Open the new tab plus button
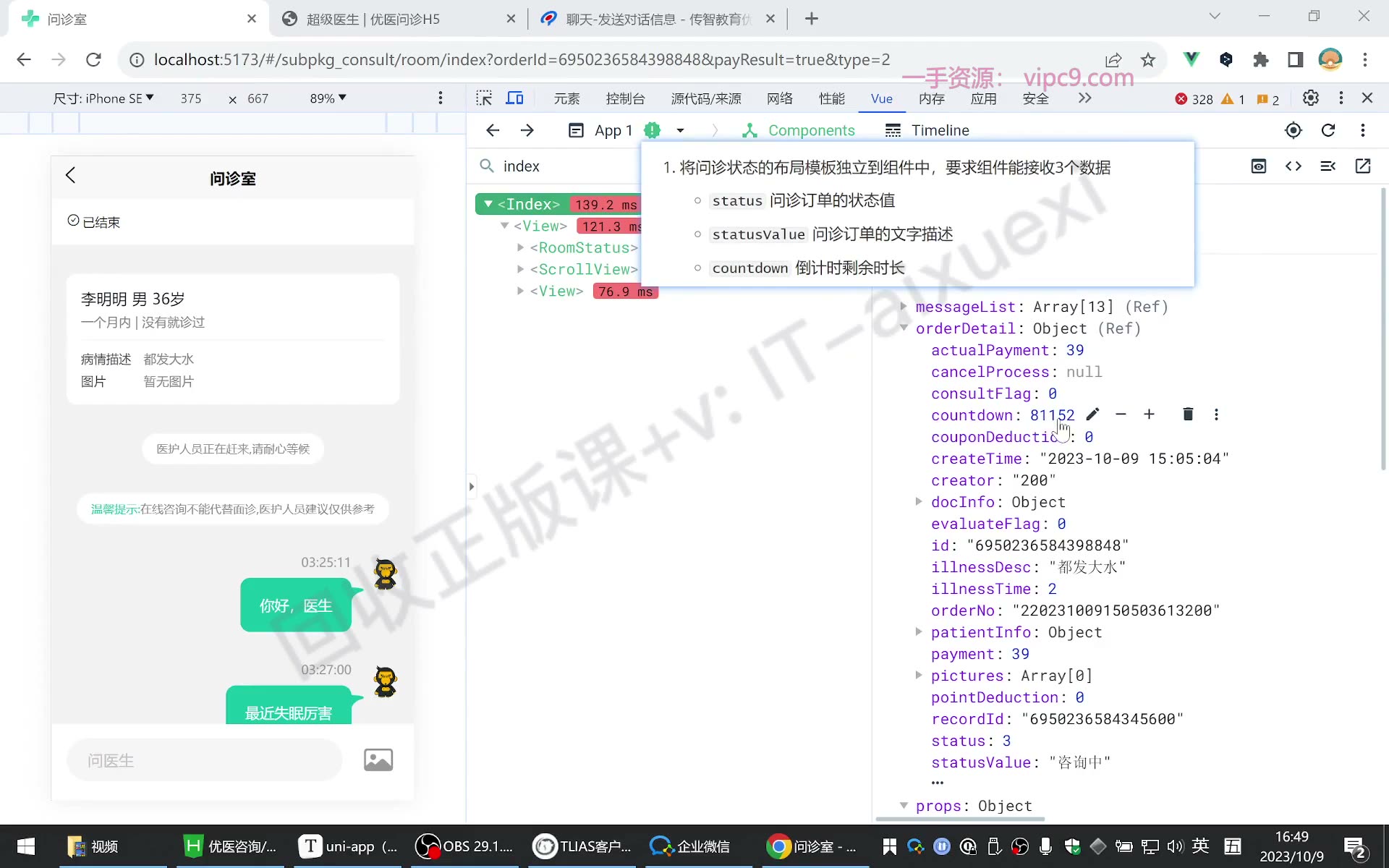Viewport: 1389px width, 868px height. (x=812, y=19)
